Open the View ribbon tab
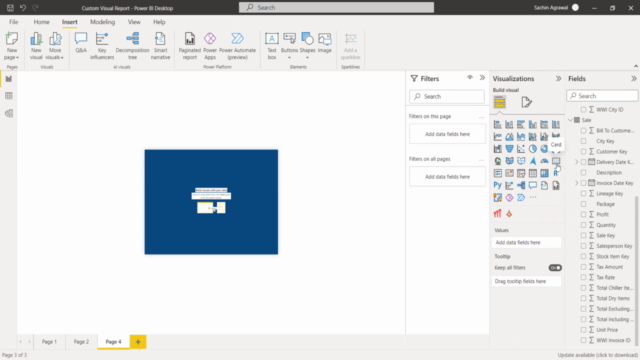640x360 pixels. [134, 22]
